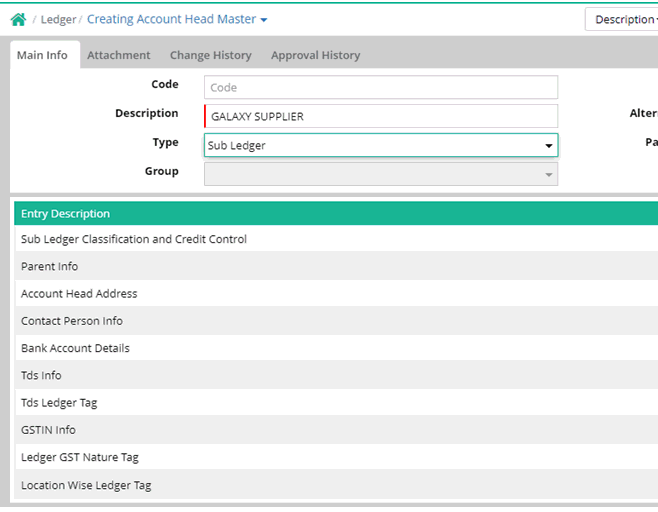
Task: Switch to the Main Info tab
Action: (x=42, y=55)
